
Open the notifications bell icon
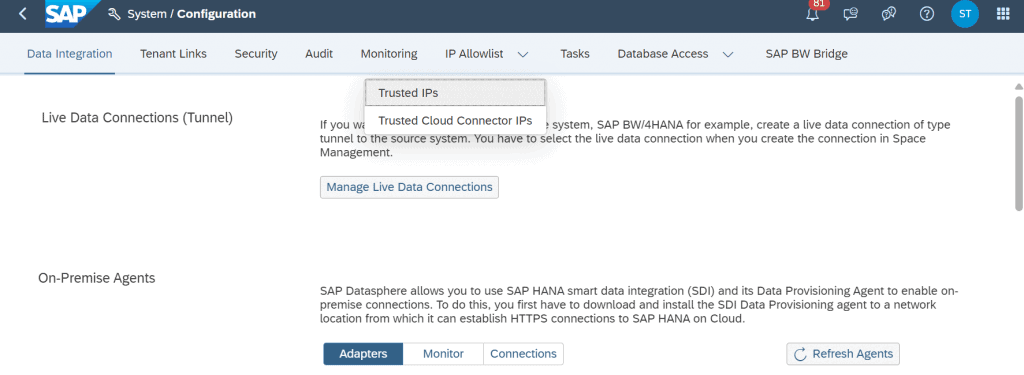[x=812, y=14]
